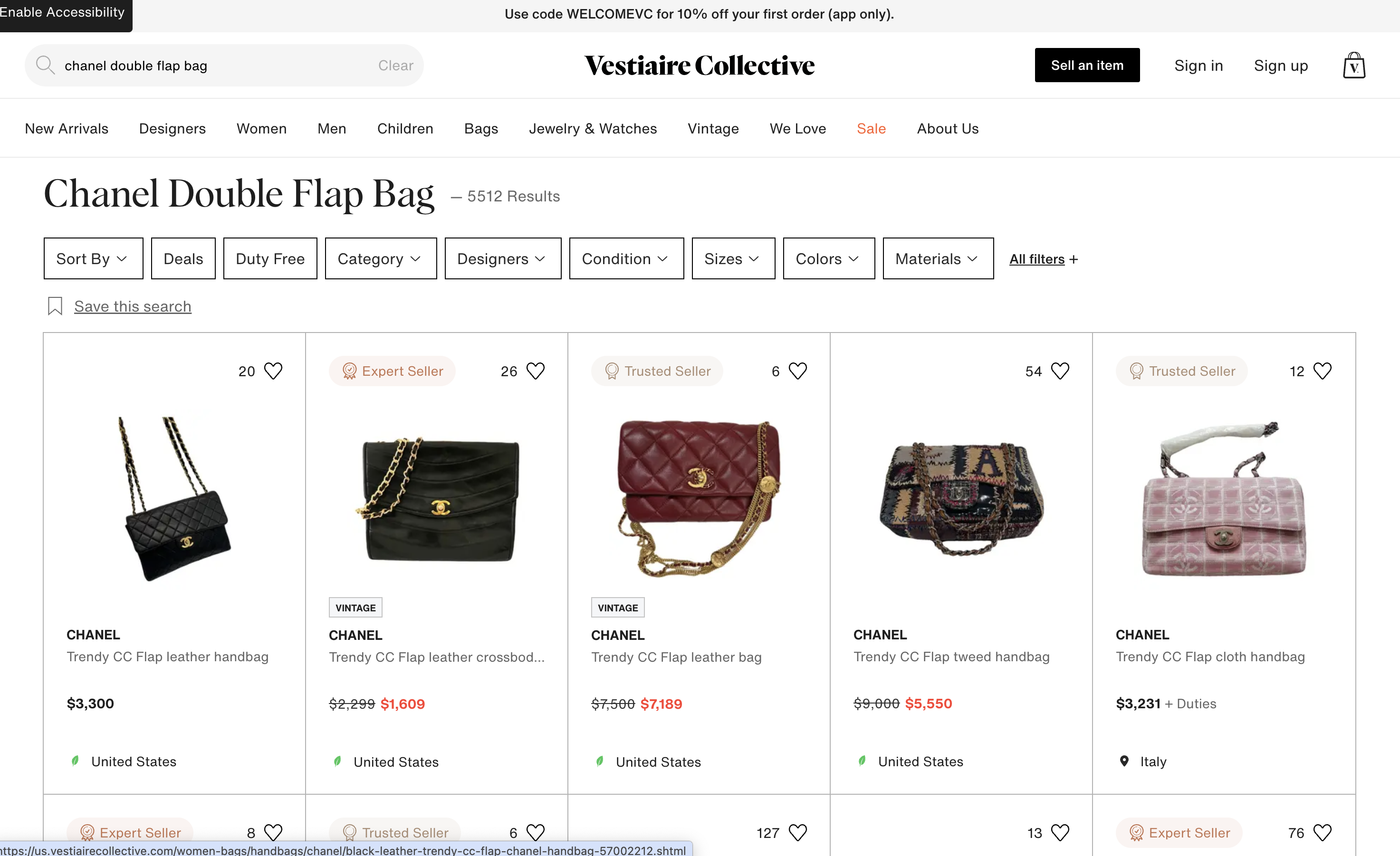Open the black vintage crossbody bag thumbnail
The image size is (1400, 856).
438,499
